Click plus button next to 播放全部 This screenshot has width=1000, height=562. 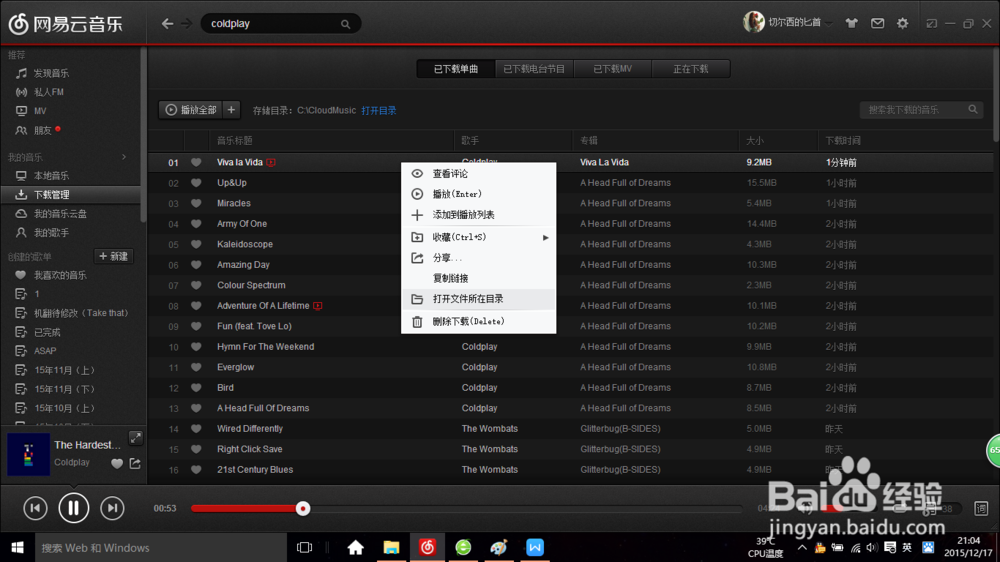(232, 110)
